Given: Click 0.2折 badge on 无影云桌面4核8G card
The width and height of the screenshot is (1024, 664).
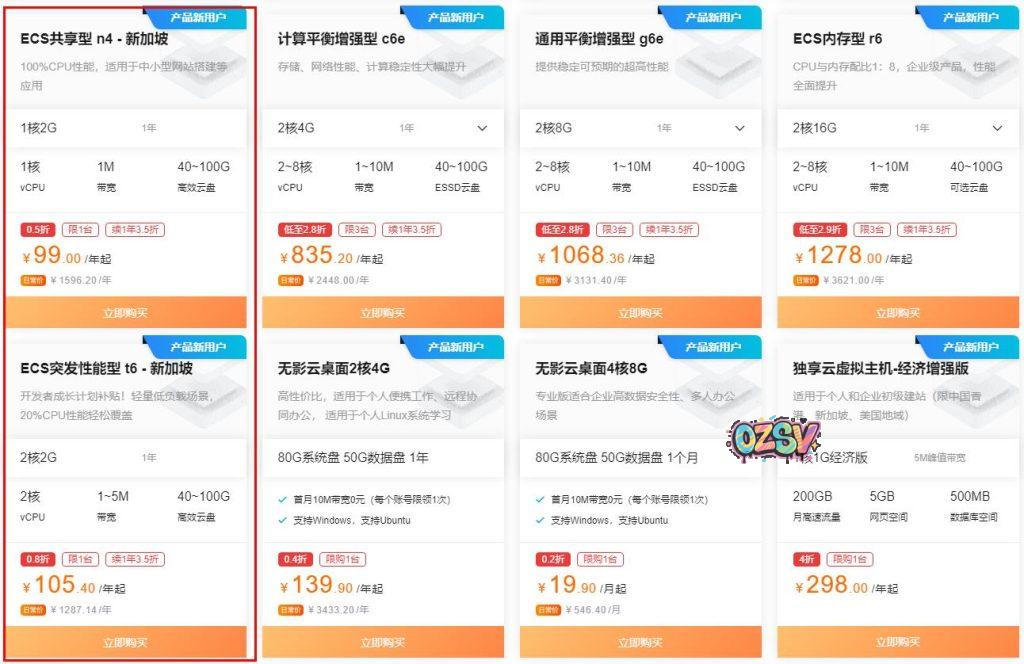Looking at the screenshot, I should pos(553,559).
